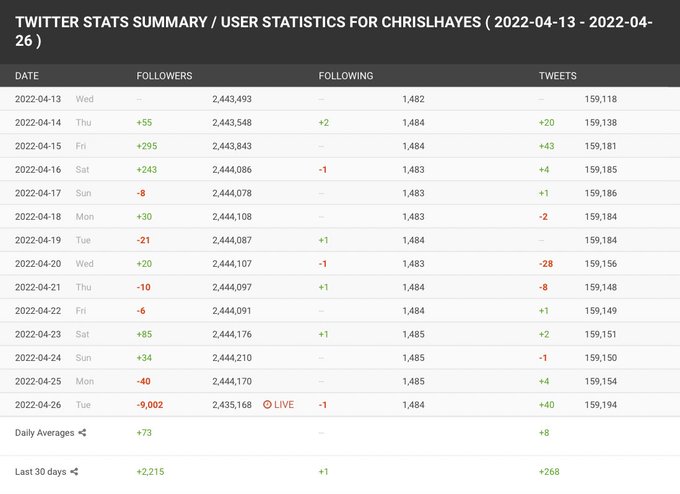Click the Daily Averages label
This screenshot has width=680, height=494.
click(x=44, y=433)
